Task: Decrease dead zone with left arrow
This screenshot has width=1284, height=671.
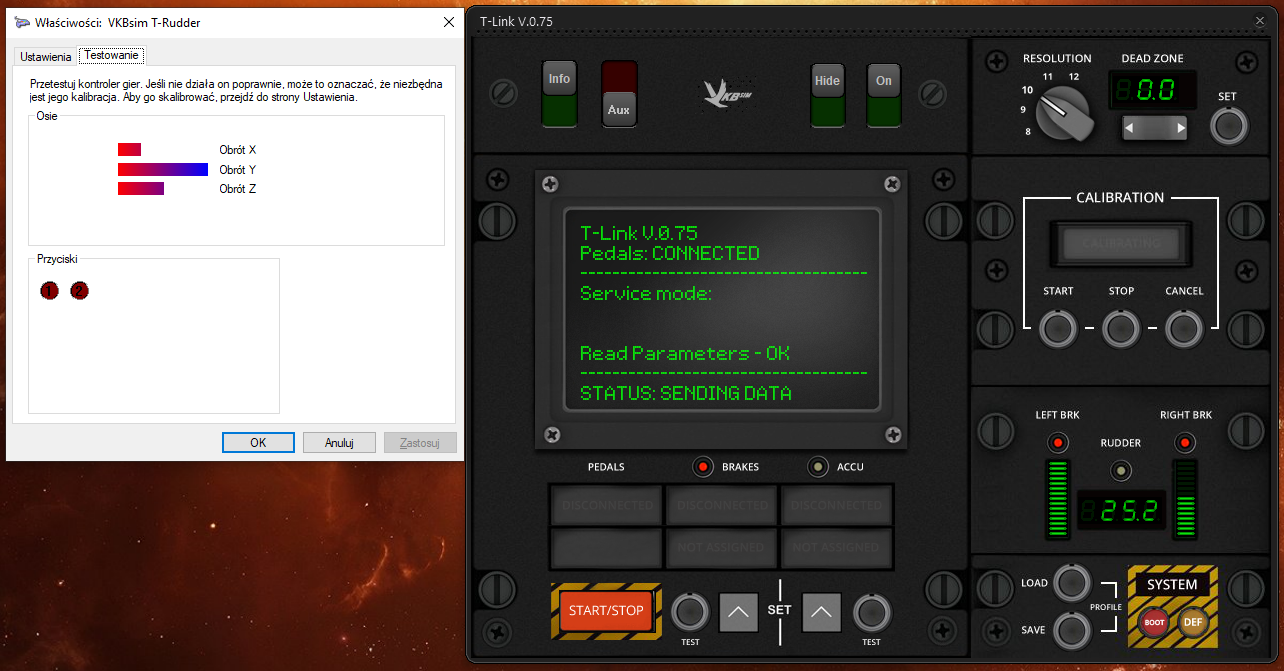Action: pos(1129,128)
